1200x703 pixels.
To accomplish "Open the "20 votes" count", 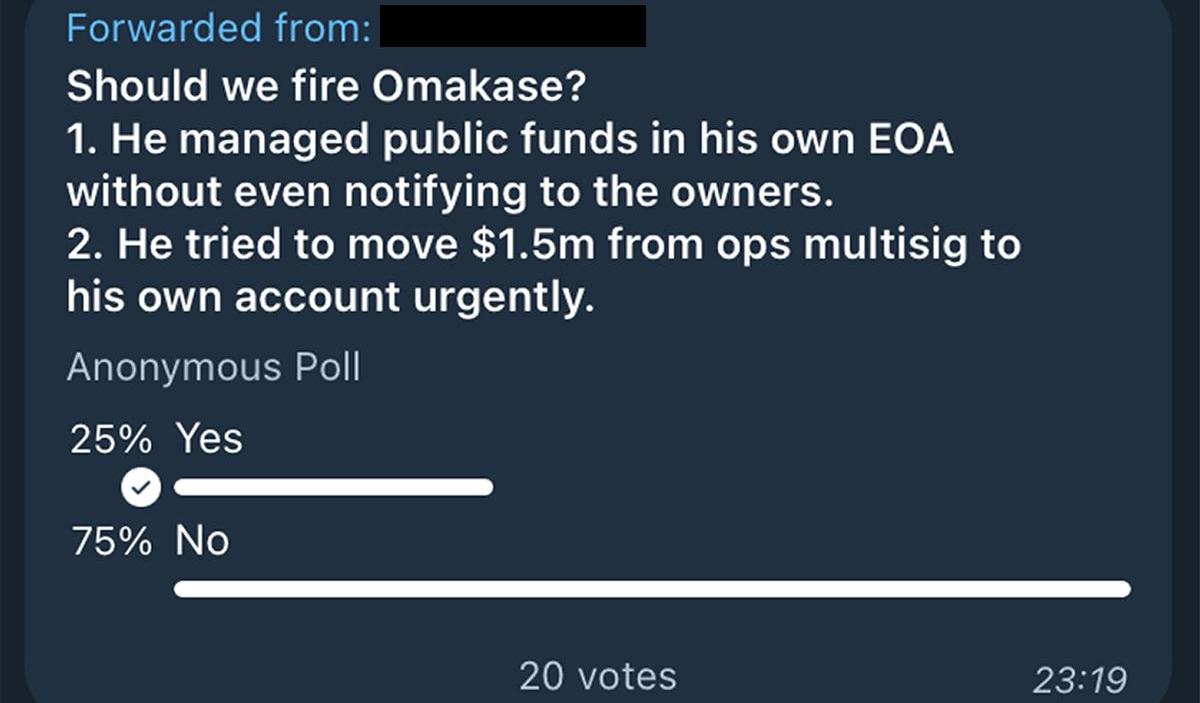I will [x=597, y=677].
